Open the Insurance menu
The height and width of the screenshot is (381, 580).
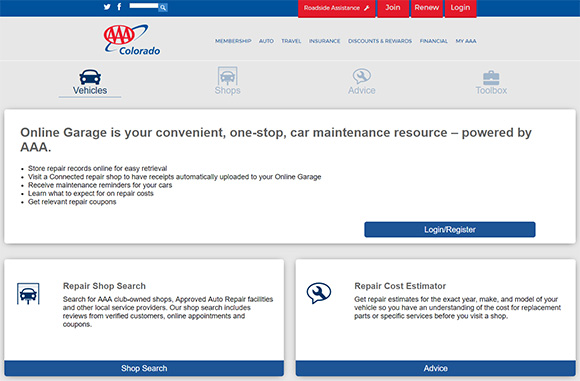click(324, 41)
